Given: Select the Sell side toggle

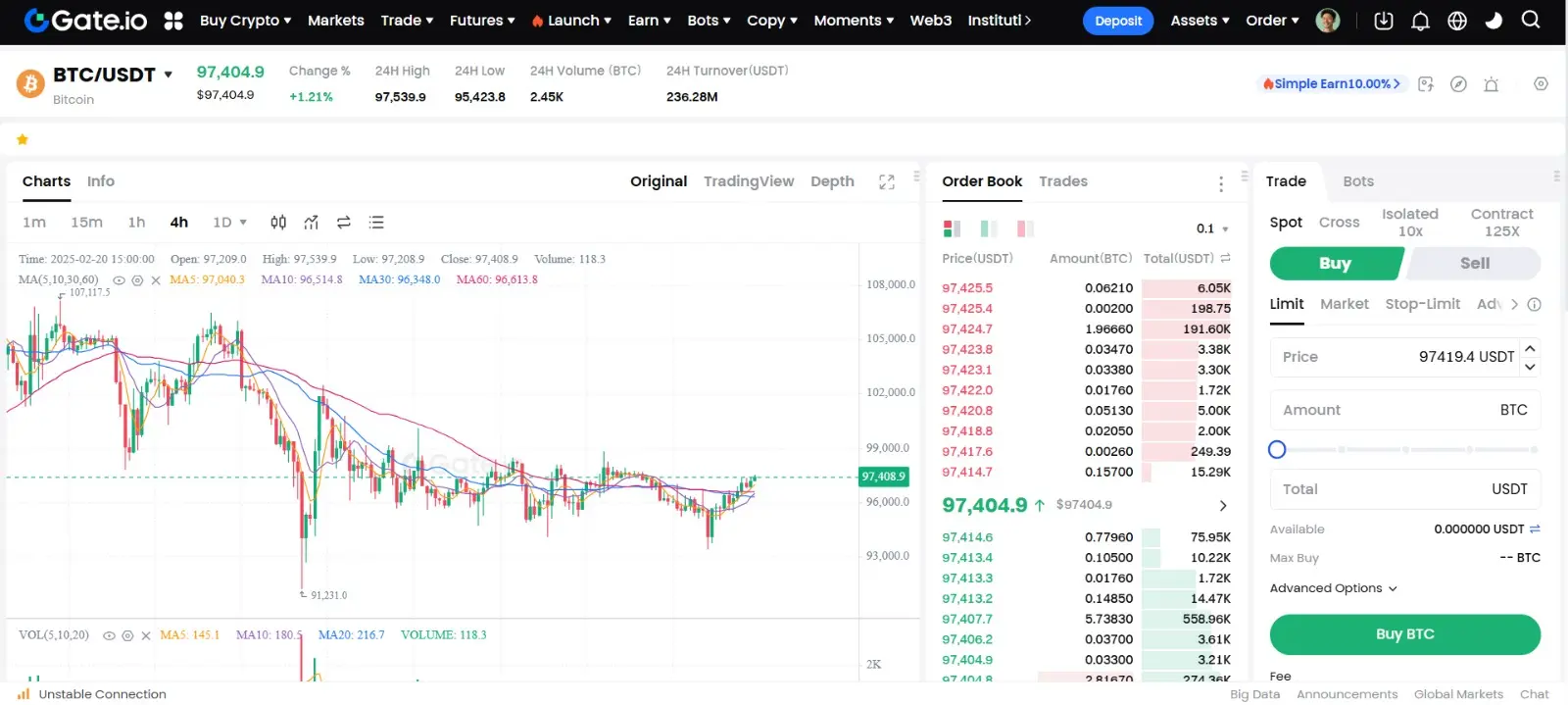Looking at the screenshot, I should click(x=1474, y=263).
